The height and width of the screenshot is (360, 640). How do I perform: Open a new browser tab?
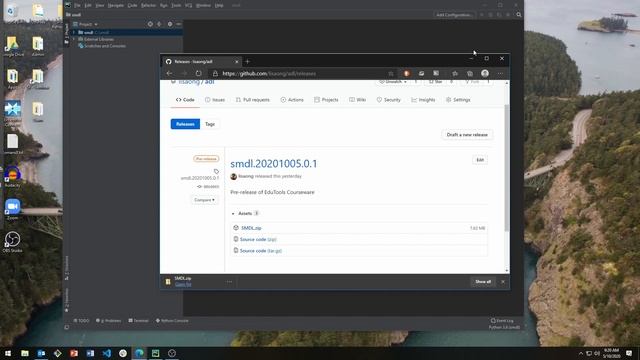pos(247,62)
